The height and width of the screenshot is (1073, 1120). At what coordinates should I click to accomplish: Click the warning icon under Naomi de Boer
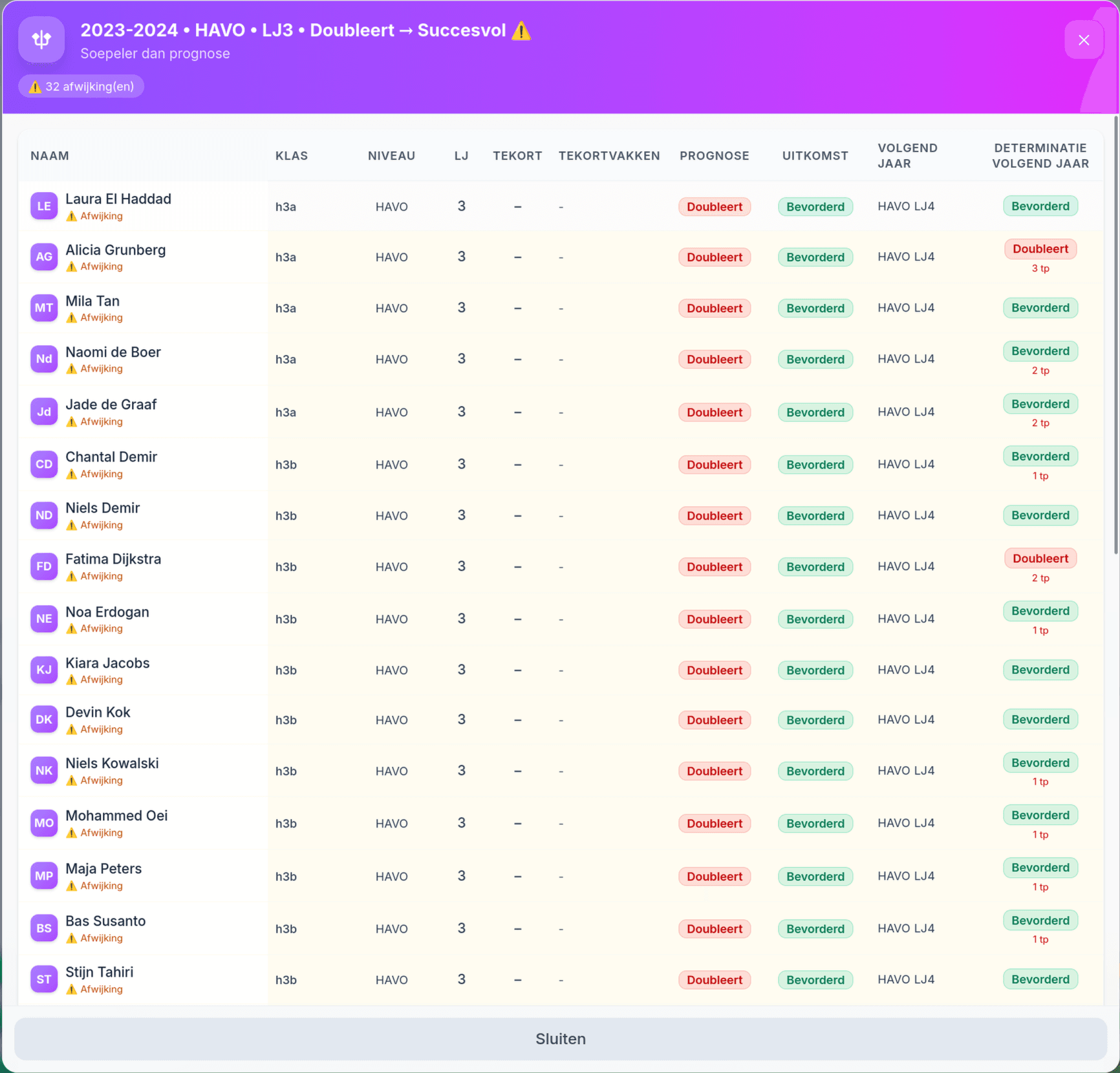tap(72, 369)
